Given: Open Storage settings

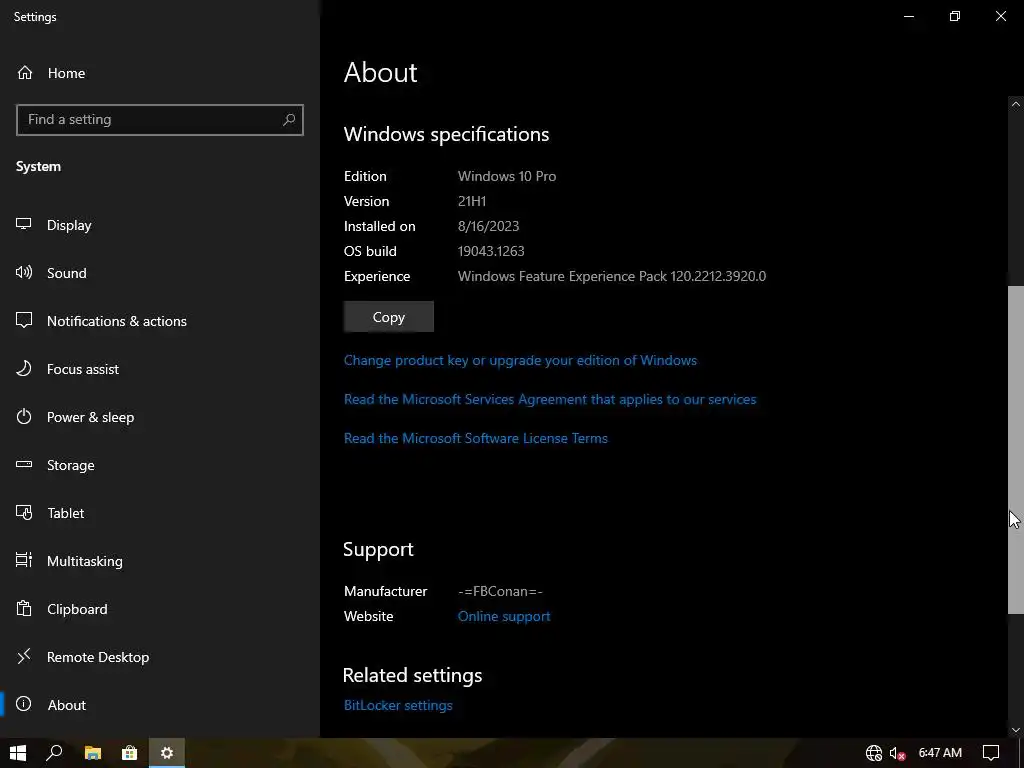Looking at the screenshot, I should click(x=70, y=465).
